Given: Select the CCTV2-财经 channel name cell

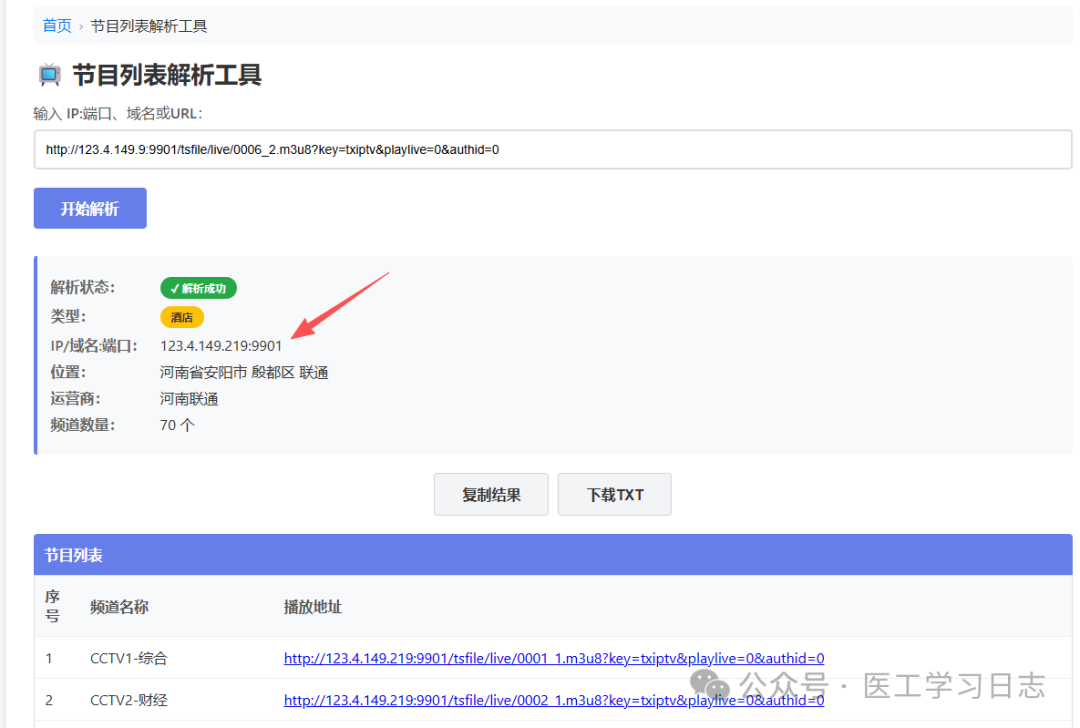Looking at the screenshot, I should (129, 700).
